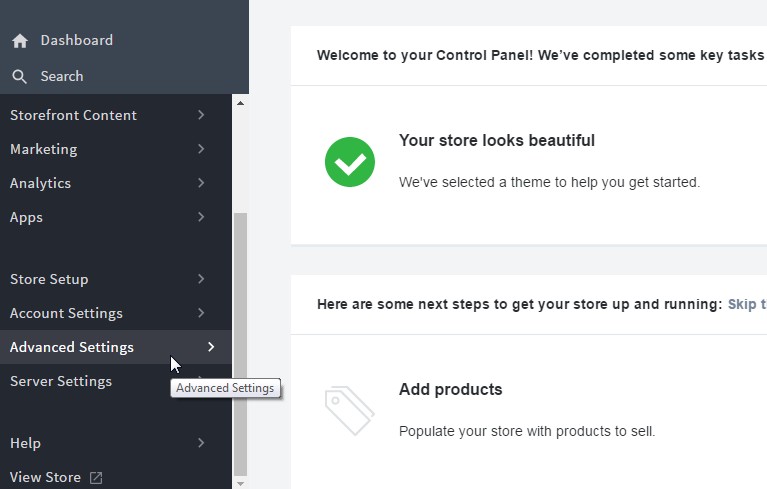767x489 pixels.
Task: Click the sidebar scrollbar down arrow
Action: [240, 483]
